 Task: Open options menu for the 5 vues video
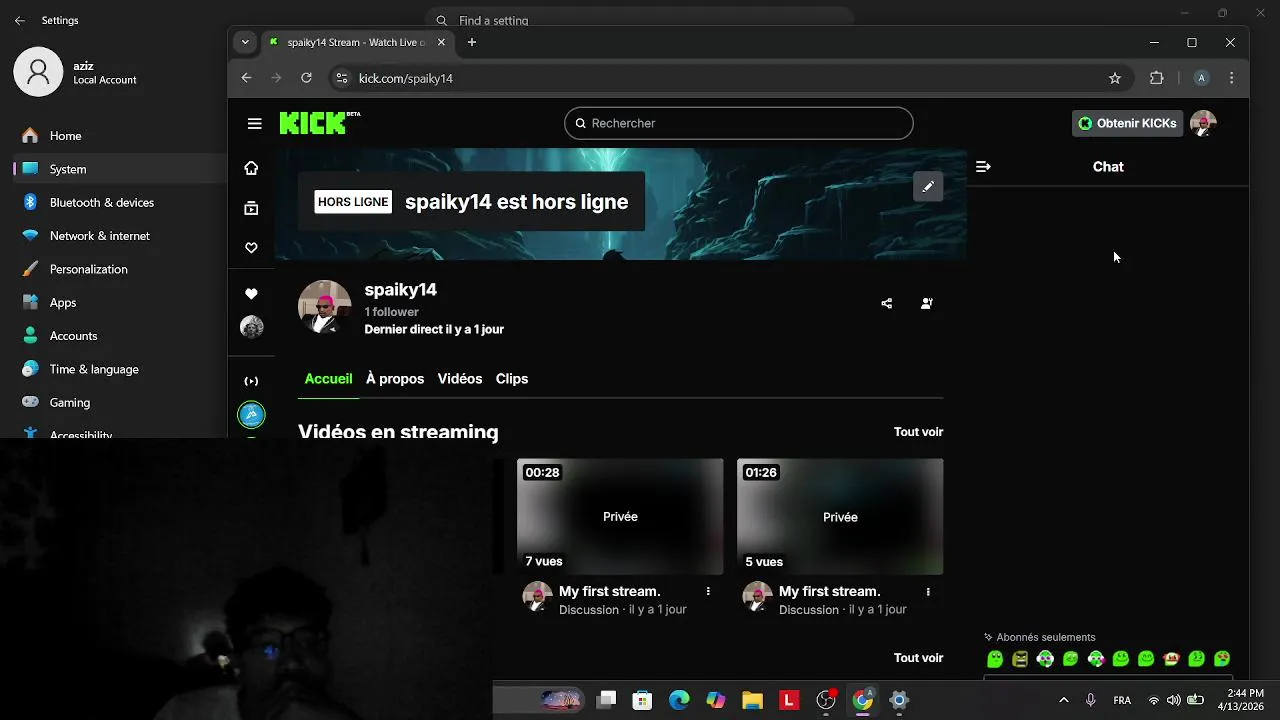pyautogui.click(x=928, y=591)
